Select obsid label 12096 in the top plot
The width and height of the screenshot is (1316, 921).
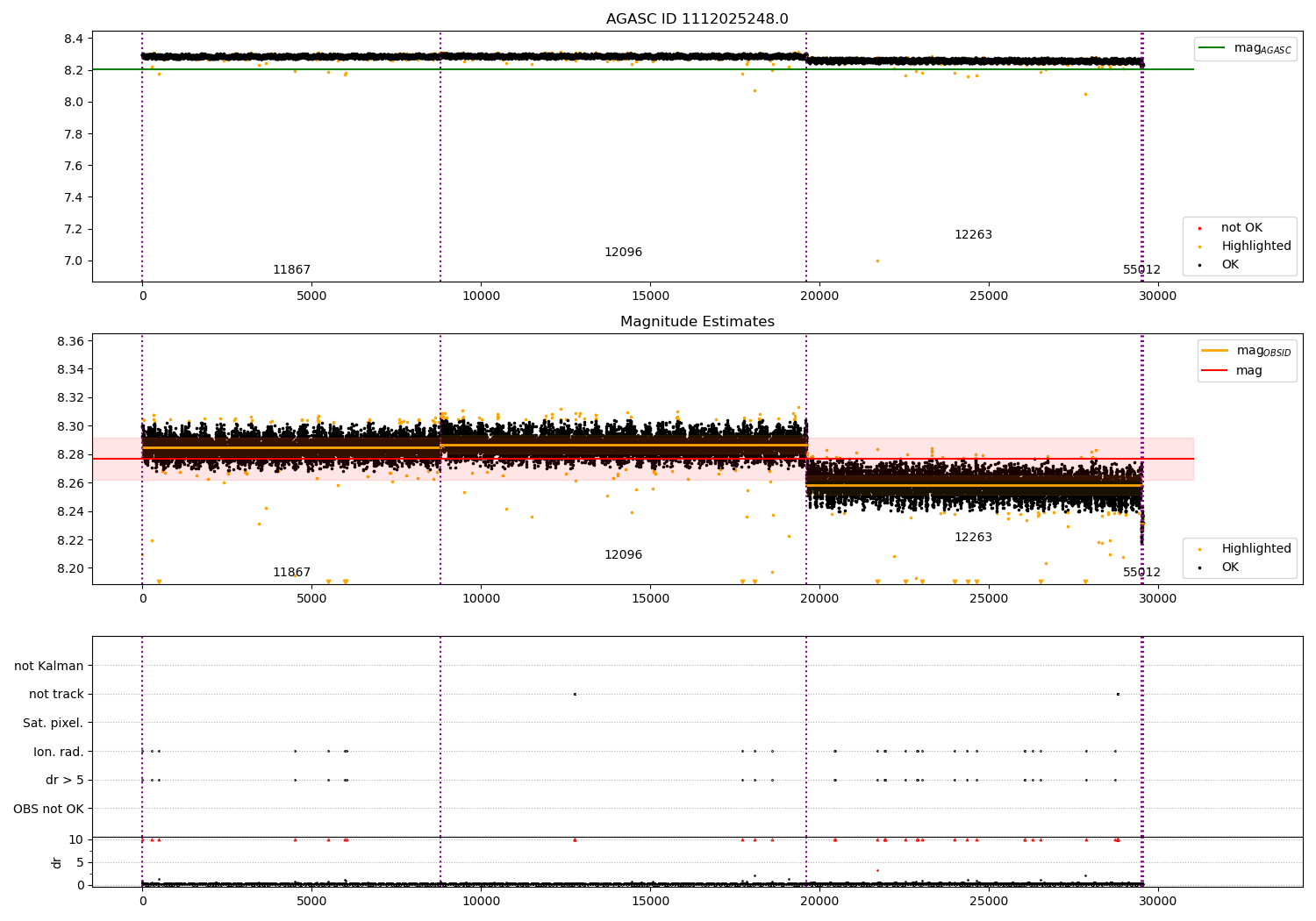pyautogui.click(x=623, y=253)
